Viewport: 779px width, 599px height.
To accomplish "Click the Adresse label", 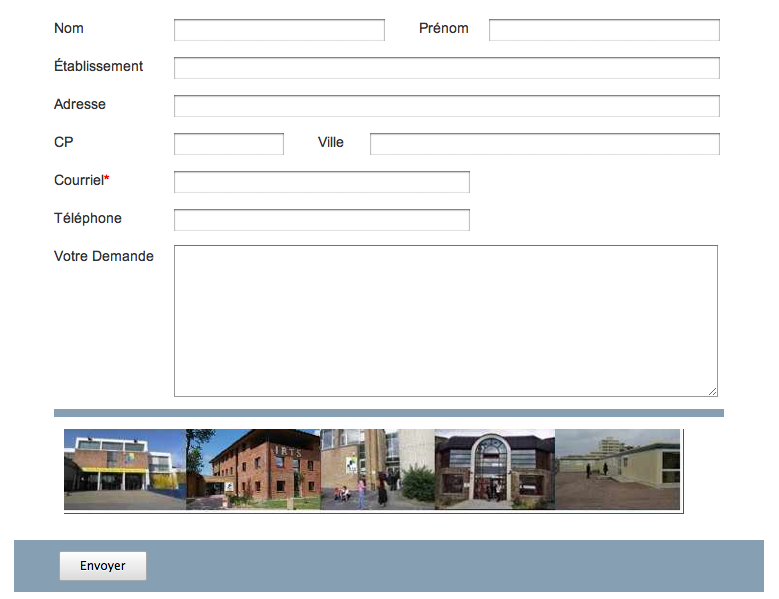I will point(79,104).
